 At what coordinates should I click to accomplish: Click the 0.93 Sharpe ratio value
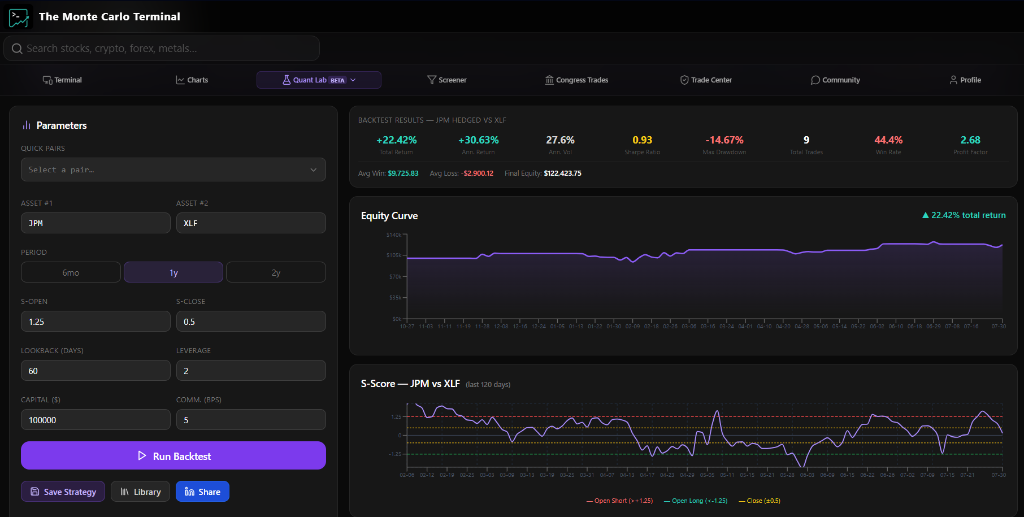click(x=642, y=140)
